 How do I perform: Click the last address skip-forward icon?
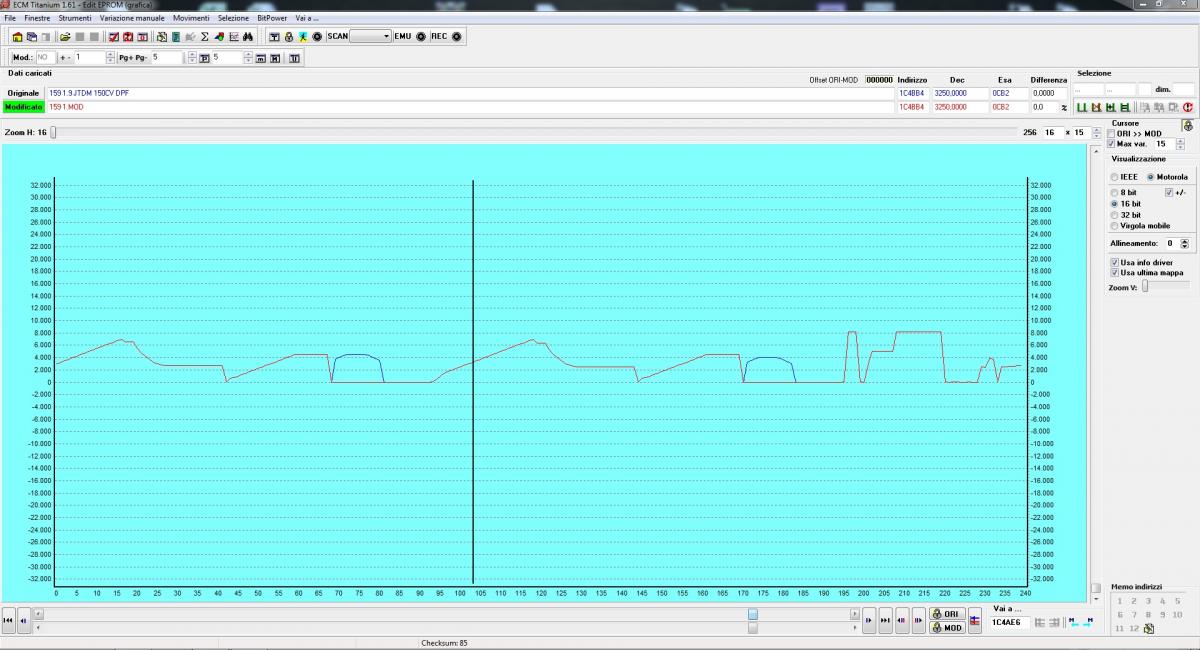tap(885, 620)
